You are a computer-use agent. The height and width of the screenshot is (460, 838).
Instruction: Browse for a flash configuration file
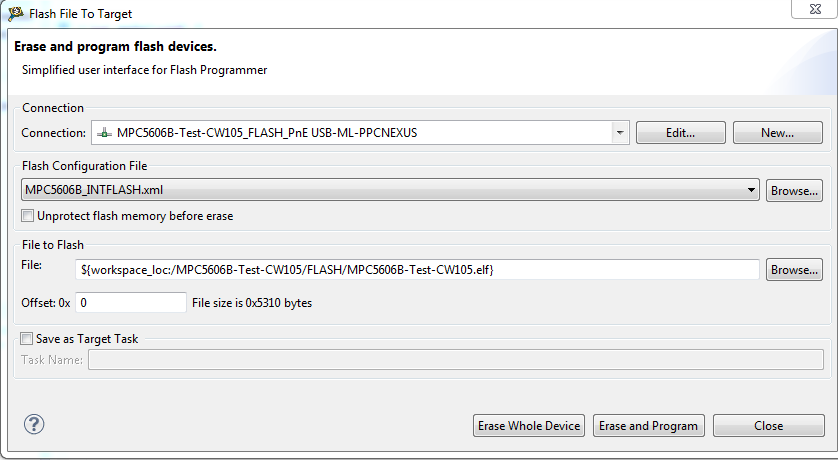click(x=794, y=190)
